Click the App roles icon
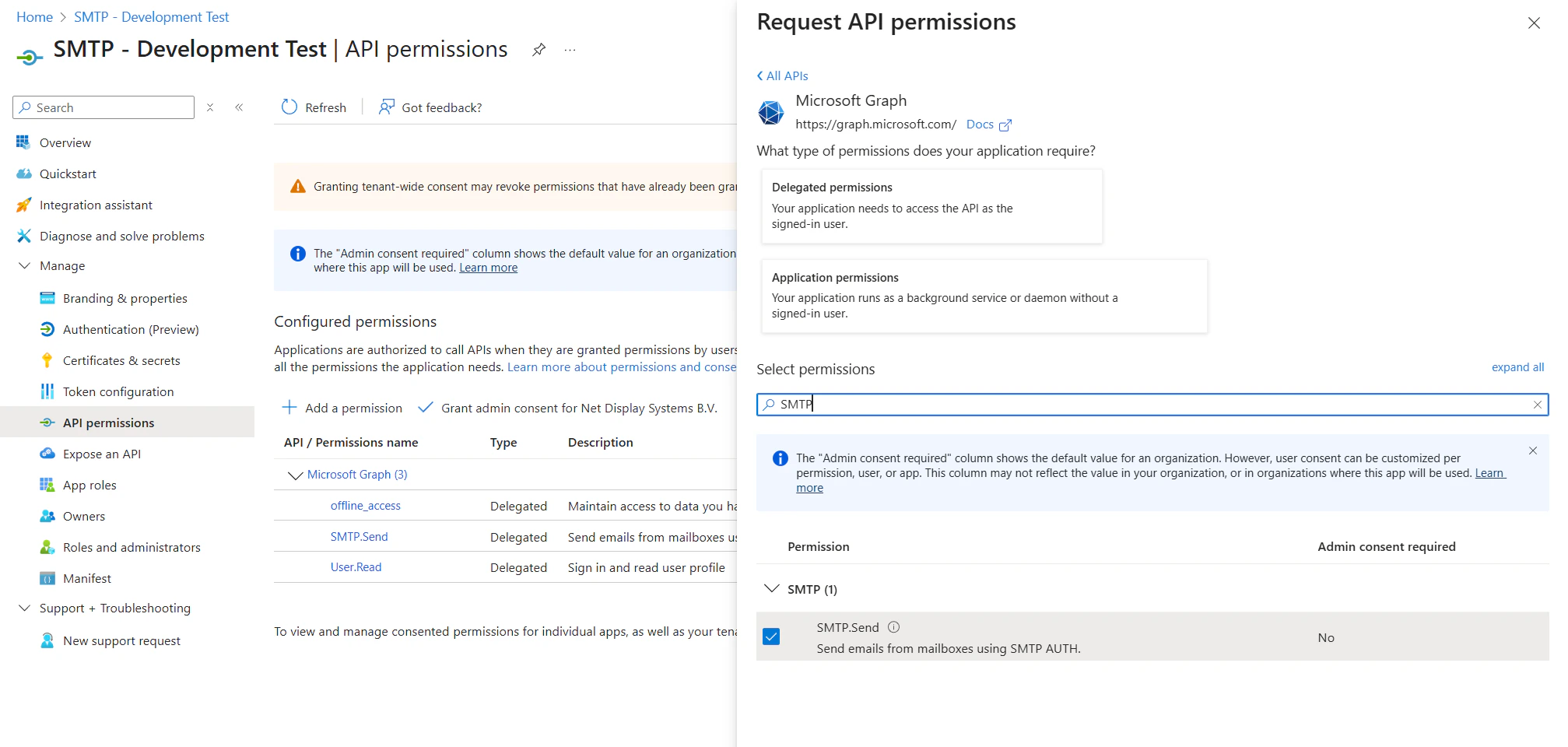Screen dimensions: 1568x747 point(47,485)
